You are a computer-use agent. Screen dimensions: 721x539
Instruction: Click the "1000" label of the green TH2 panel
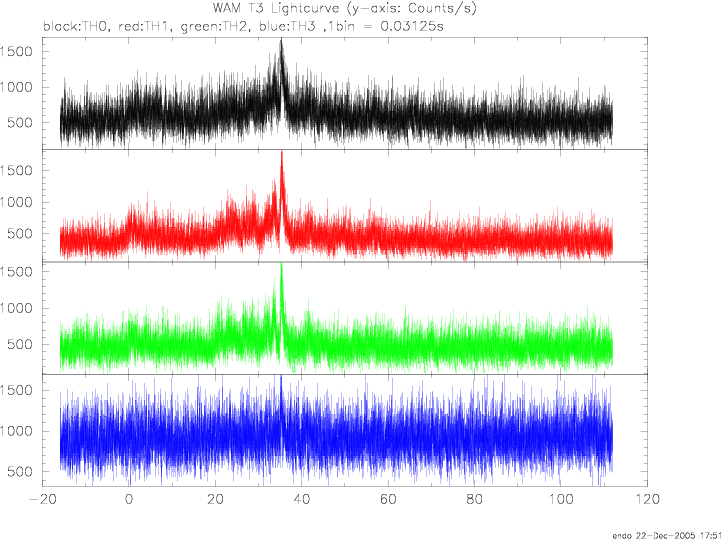pyautogui.click(x=17, y=309)
